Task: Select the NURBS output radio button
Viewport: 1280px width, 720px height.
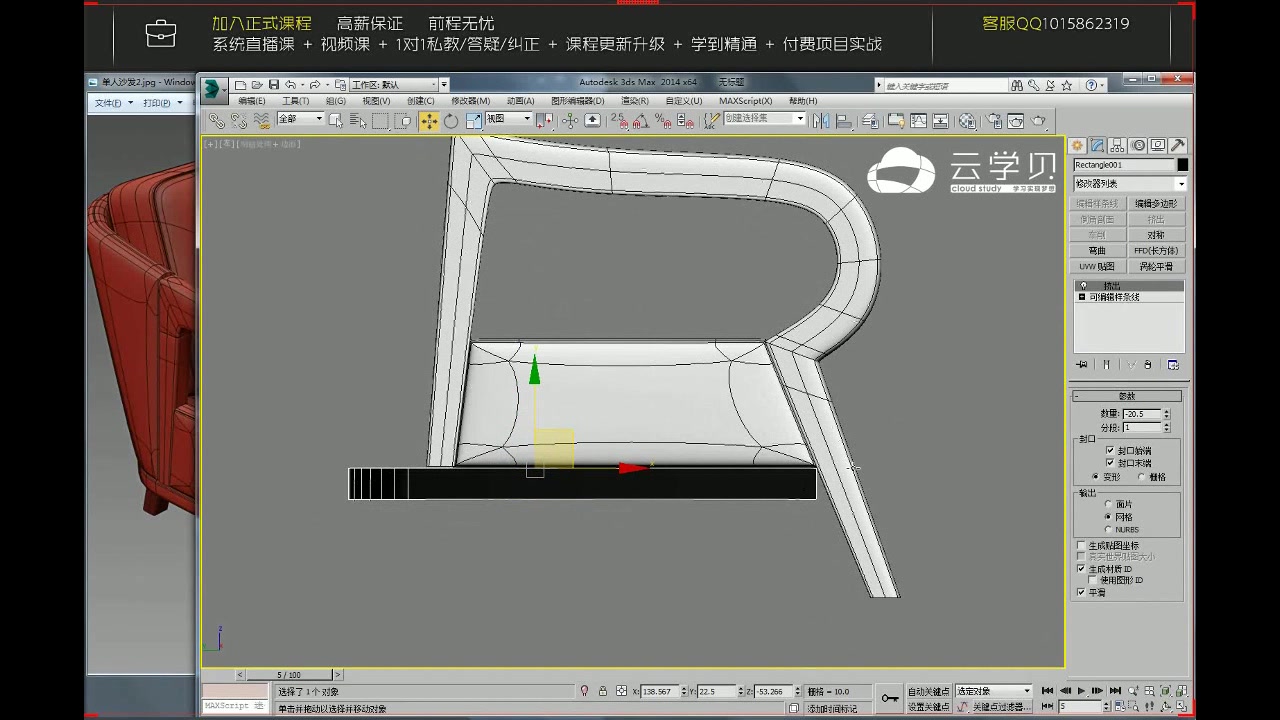Action: (1108, 529)
